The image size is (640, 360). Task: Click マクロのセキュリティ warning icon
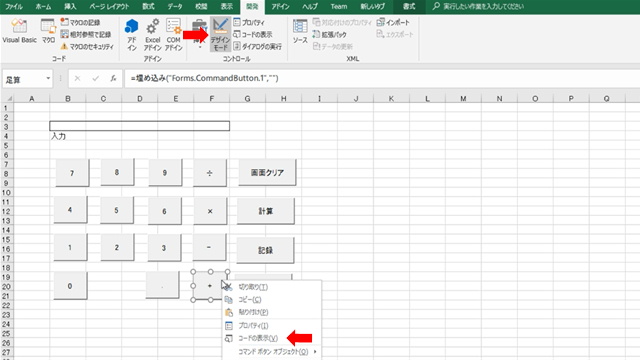[x=64, y=47]
